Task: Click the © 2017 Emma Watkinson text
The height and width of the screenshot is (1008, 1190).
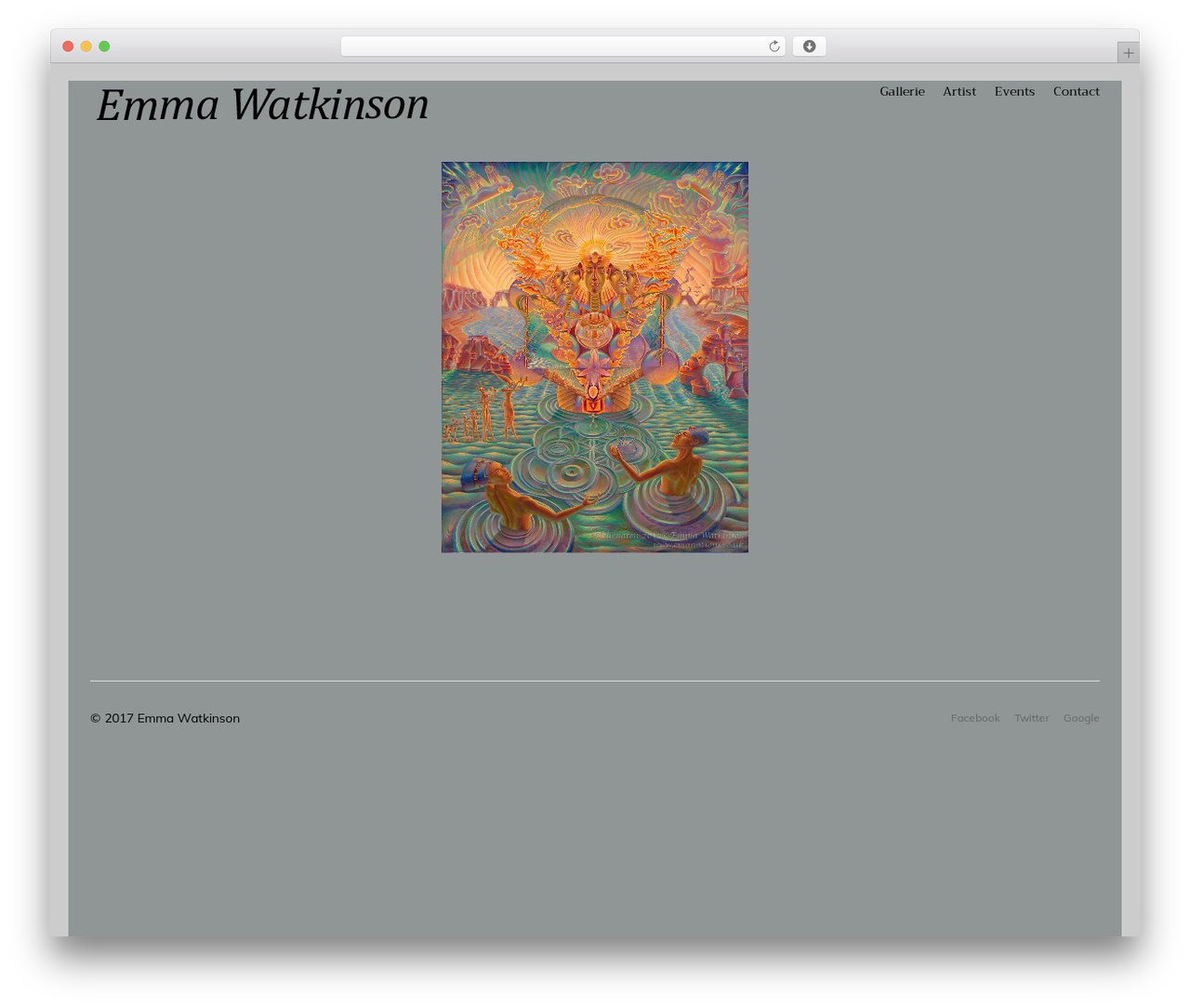Action: click(165, 718)
